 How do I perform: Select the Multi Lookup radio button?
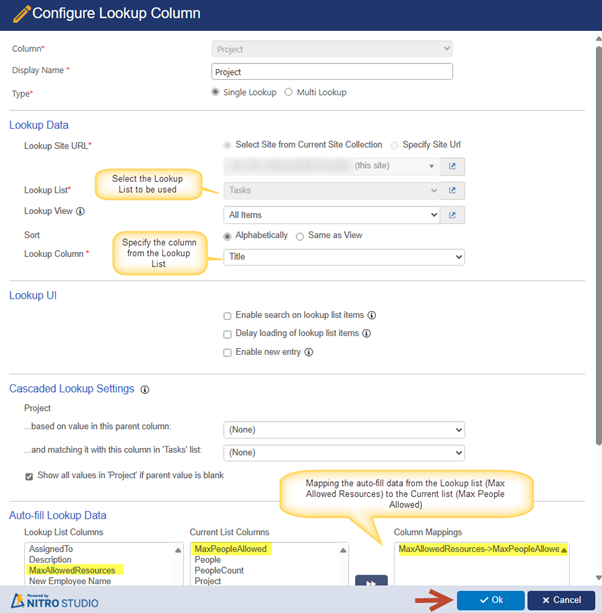point(289,93)
